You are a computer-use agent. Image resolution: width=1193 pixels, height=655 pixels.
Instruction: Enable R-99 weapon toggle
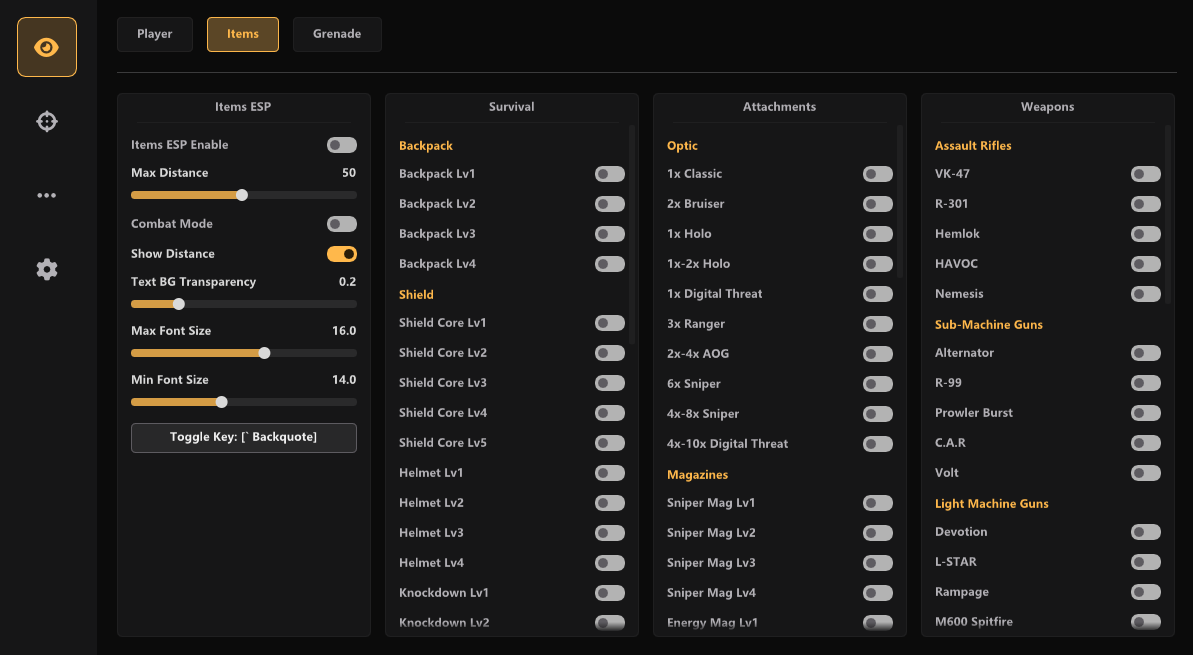pos(1145,383)
